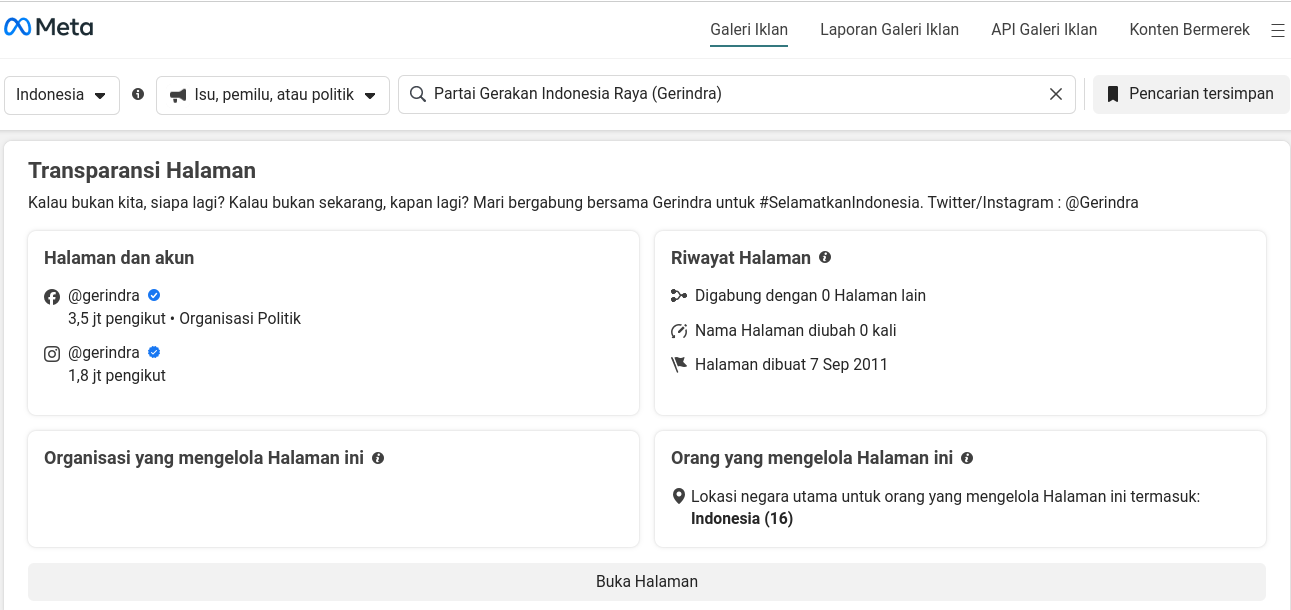1291x610 pixels.
Task: Click Organisasi yang mengelola Halaman ini heading
Action: (204, 458)
